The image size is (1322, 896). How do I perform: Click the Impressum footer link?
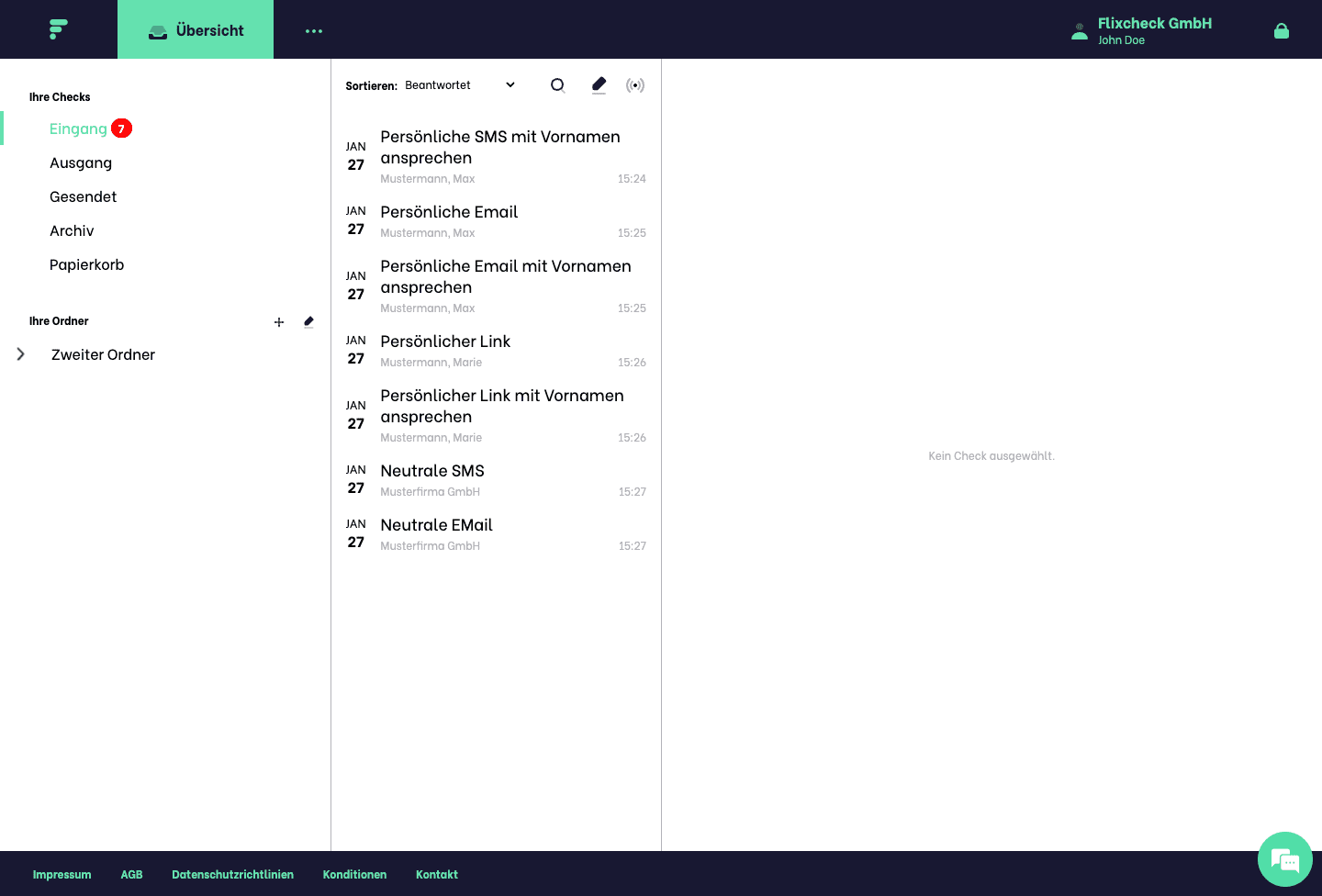click(62, 874)
